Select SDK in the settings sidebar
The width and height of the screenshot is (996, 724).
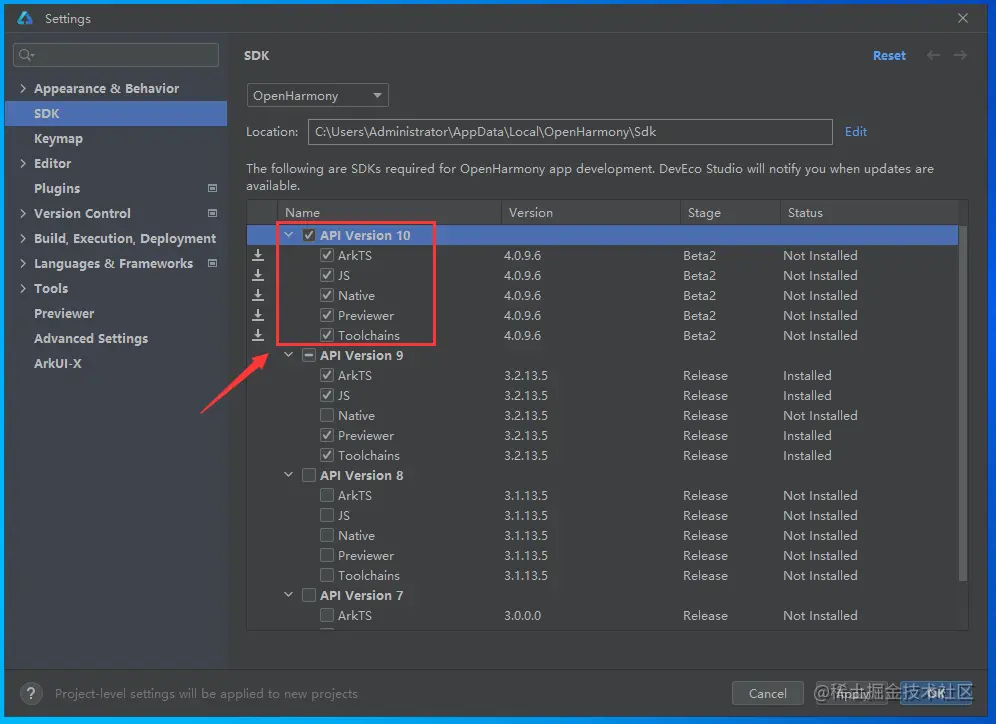click(116, 113)
